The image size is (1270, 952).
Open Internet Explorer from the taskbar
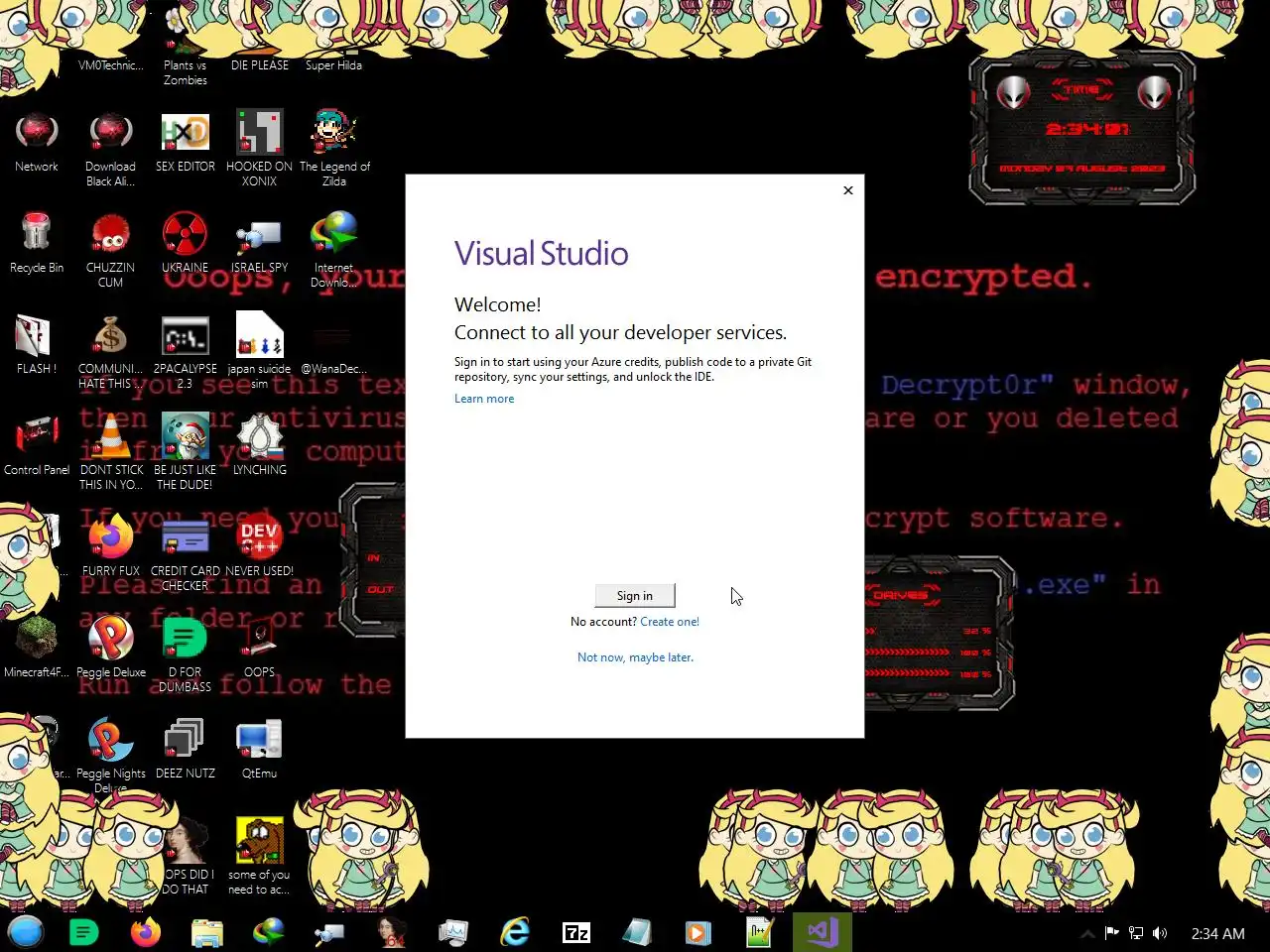coord(515,932)
